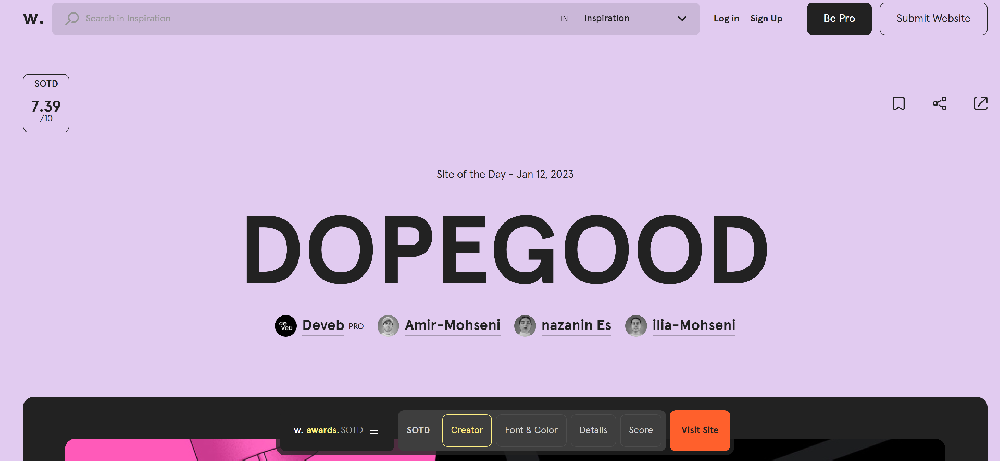Open the hamburger menu in bottom bar
The image size is (1000, 461).
[374, 432]
